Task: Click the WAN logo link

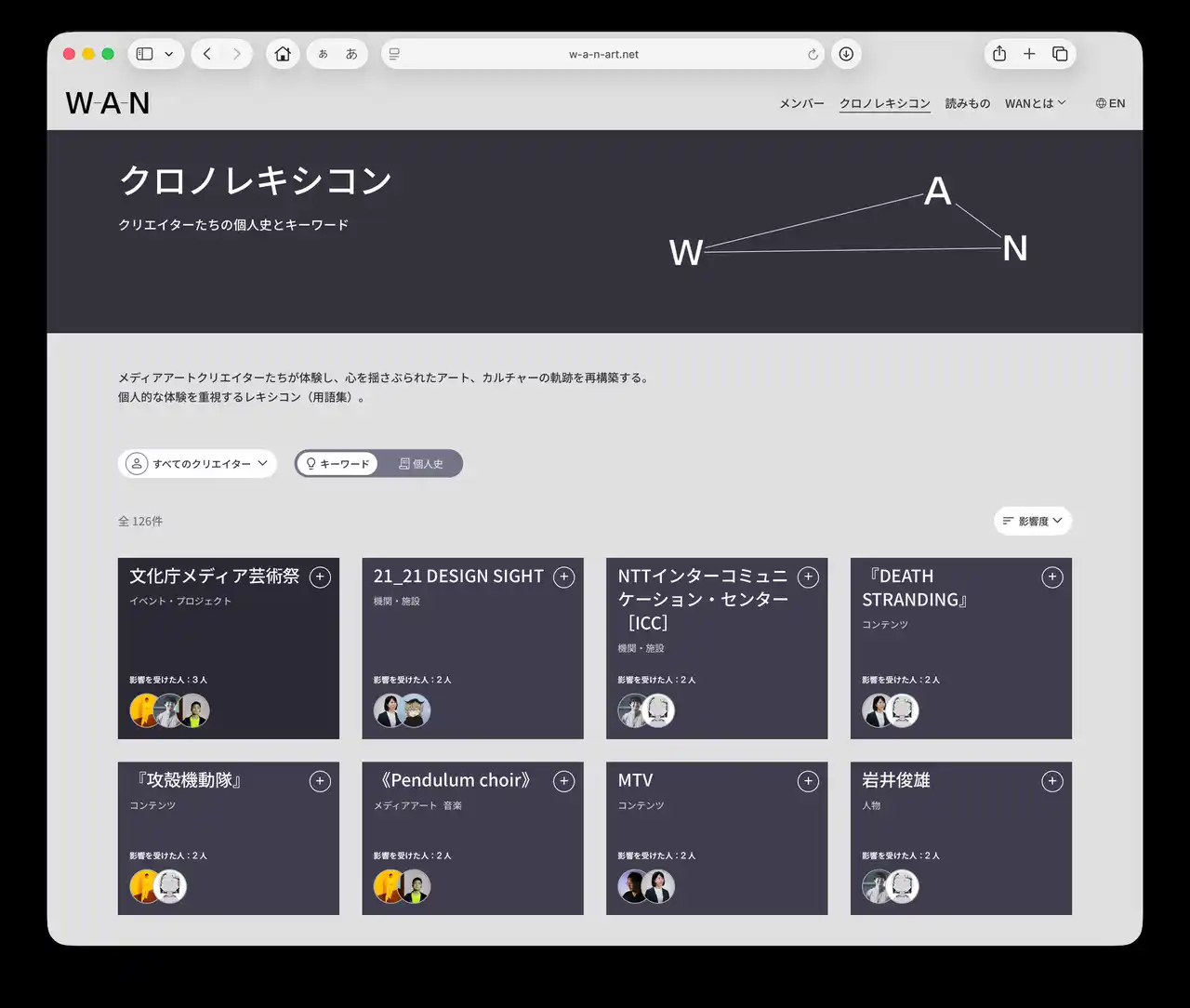Action: tap(108, 103)
